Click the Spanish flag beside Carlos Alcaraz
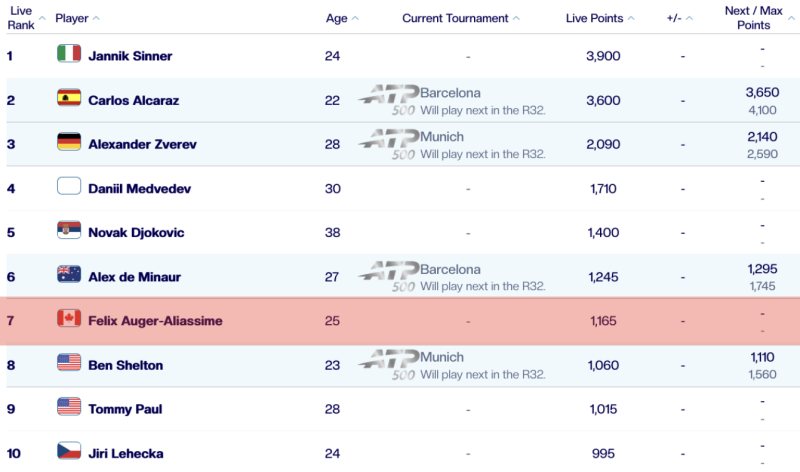This screenshot has width=800, height=472. 69,98
